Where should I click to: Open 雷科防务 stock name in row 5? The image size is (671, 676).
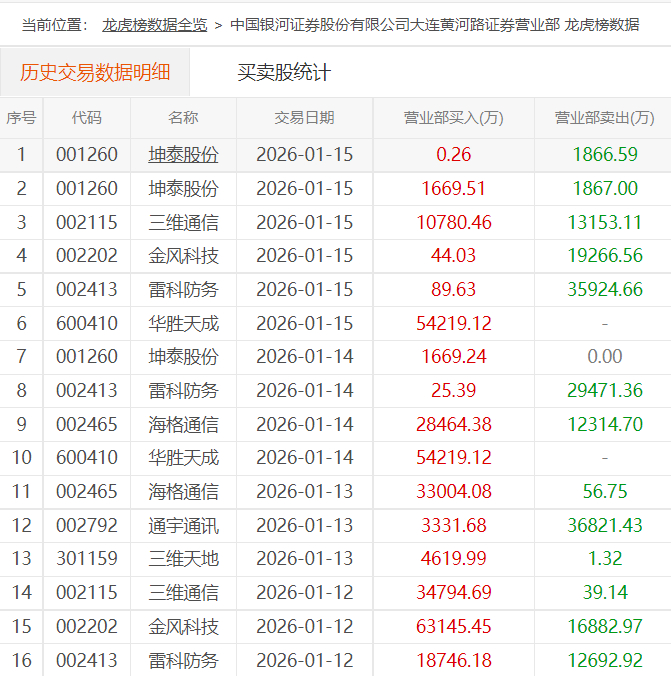point(183,289)
